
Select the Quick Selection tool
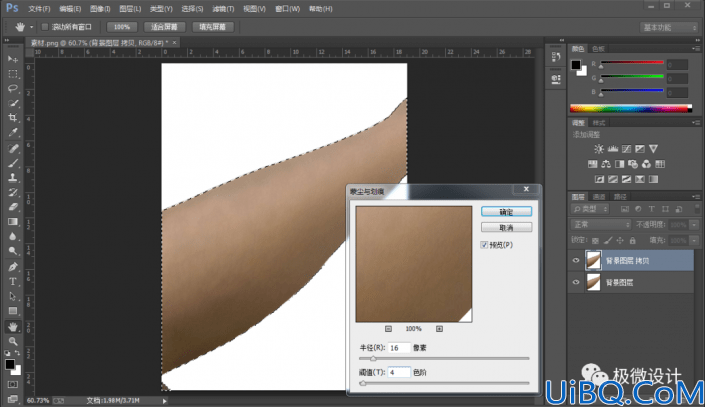point(13,103)
